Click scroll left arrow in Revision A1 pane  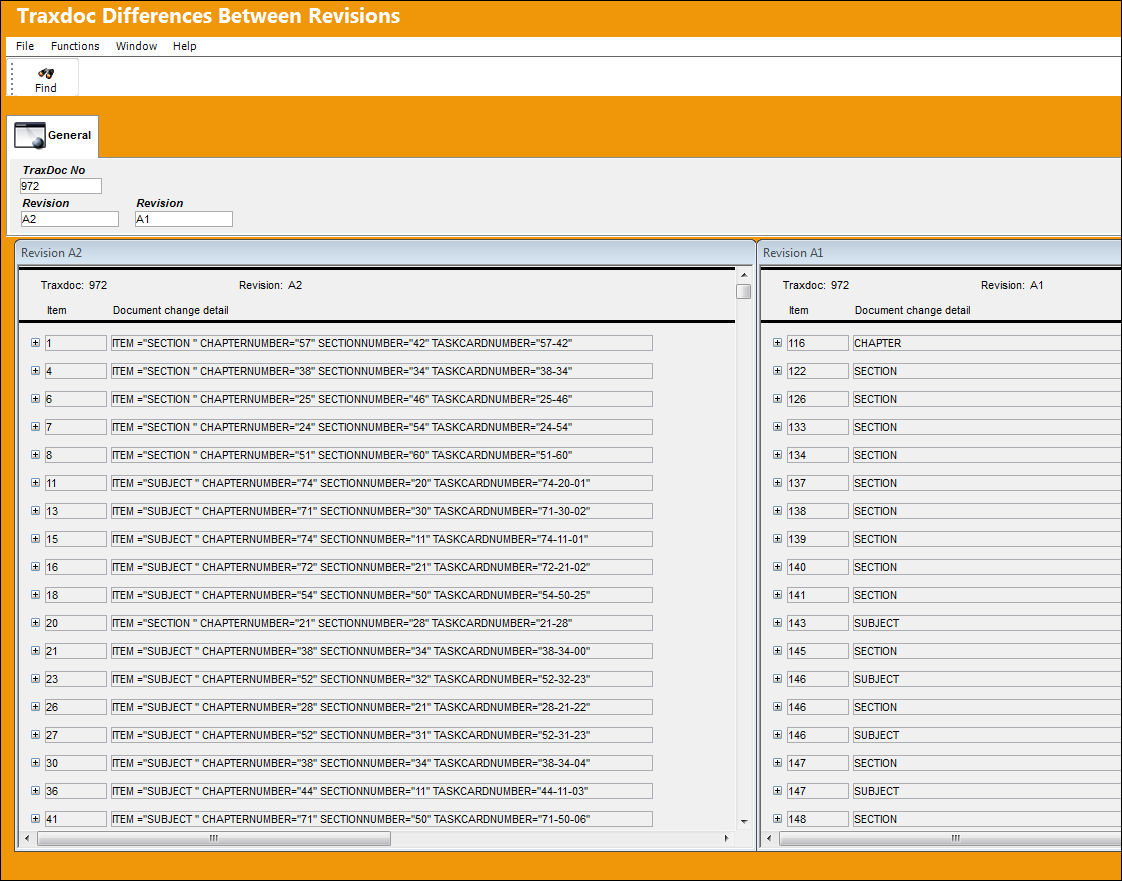coord(769,838)
